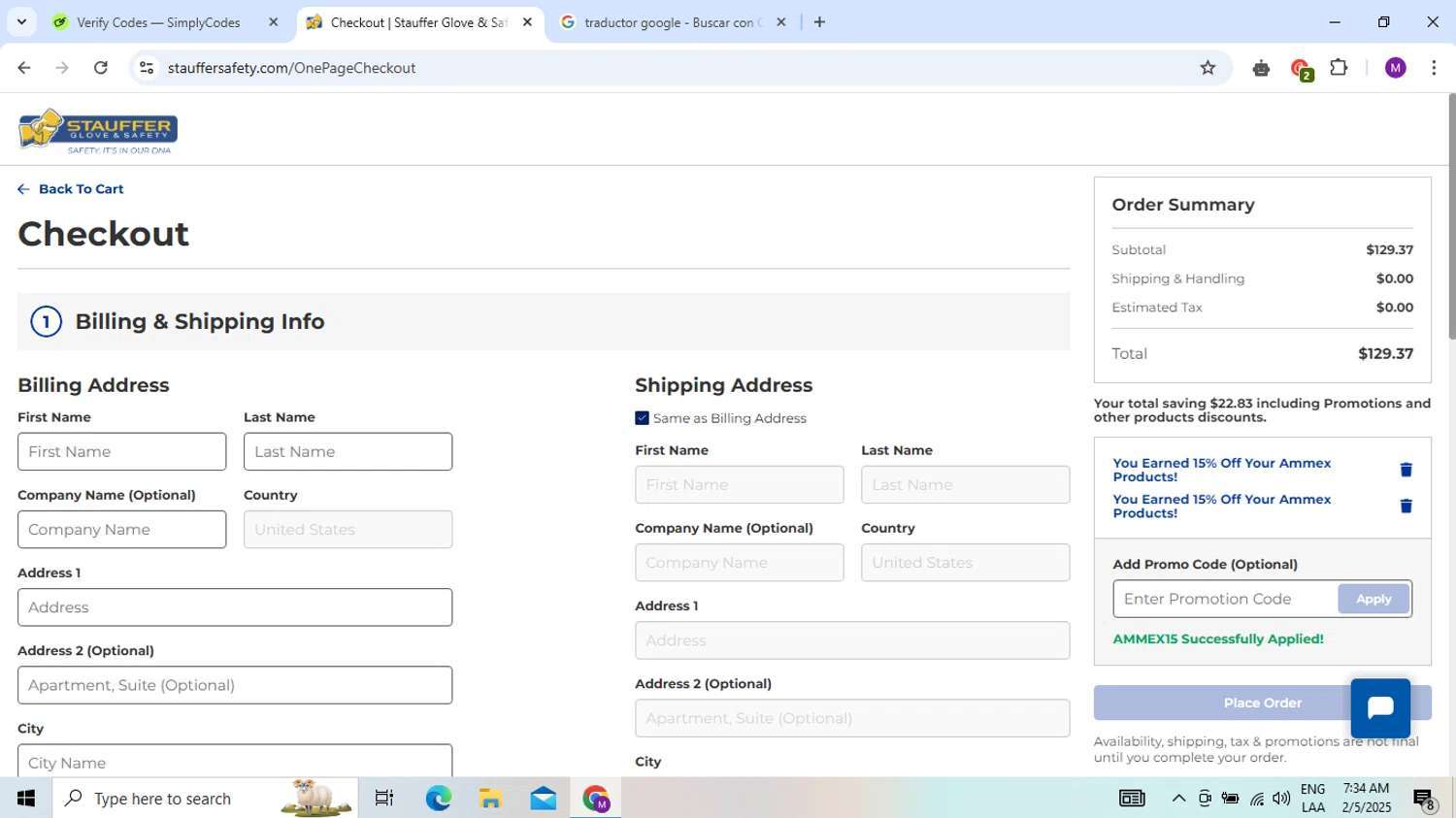Delete the second Ammex 15% off promotion
Viewport: 1456px width, 818px height.
pos(1406,506)
